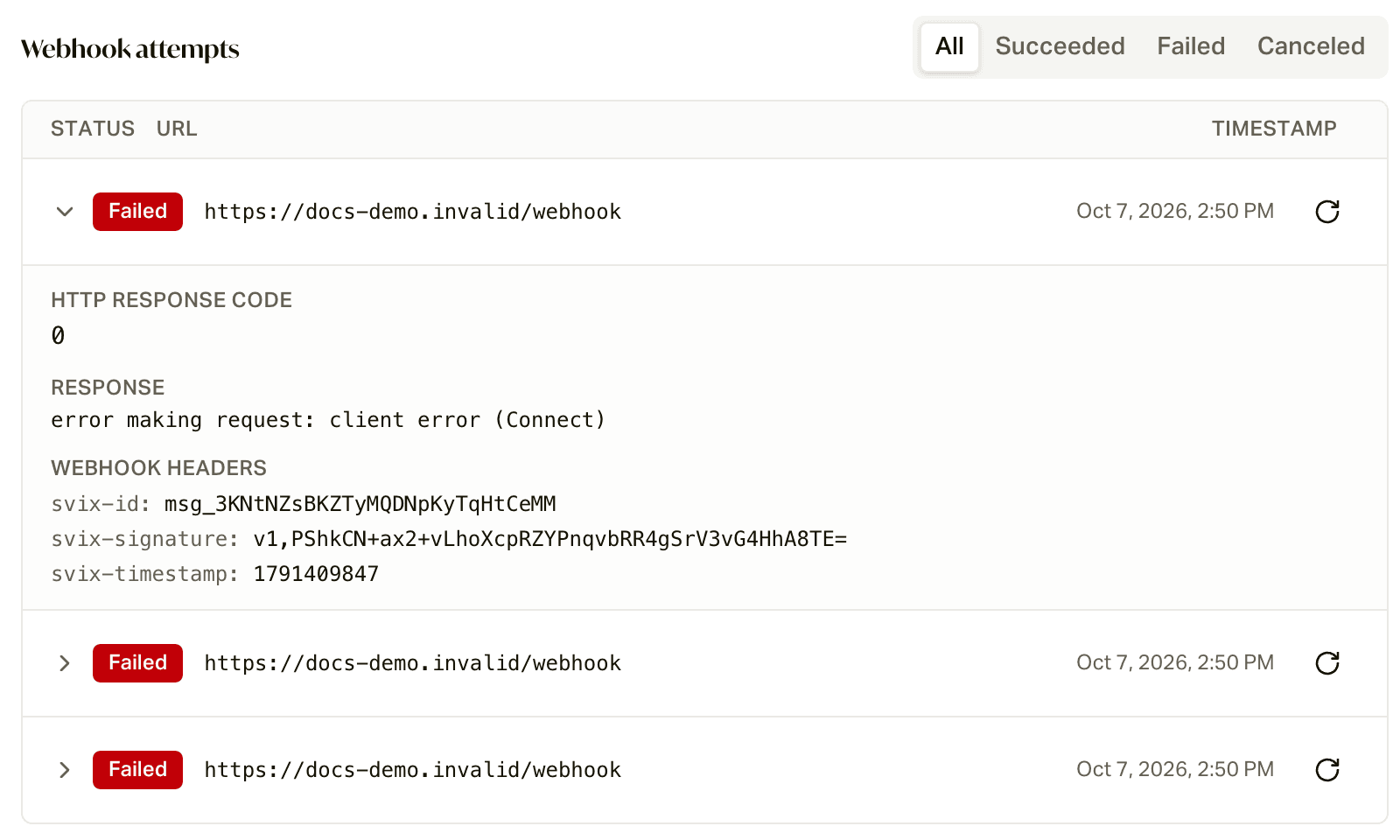Select the svix-id value msg_3KNtNZsBKZTyMQDNpKyTqHtCeMM
Viewport: 1400px width, 840px height.
[360, 504]
